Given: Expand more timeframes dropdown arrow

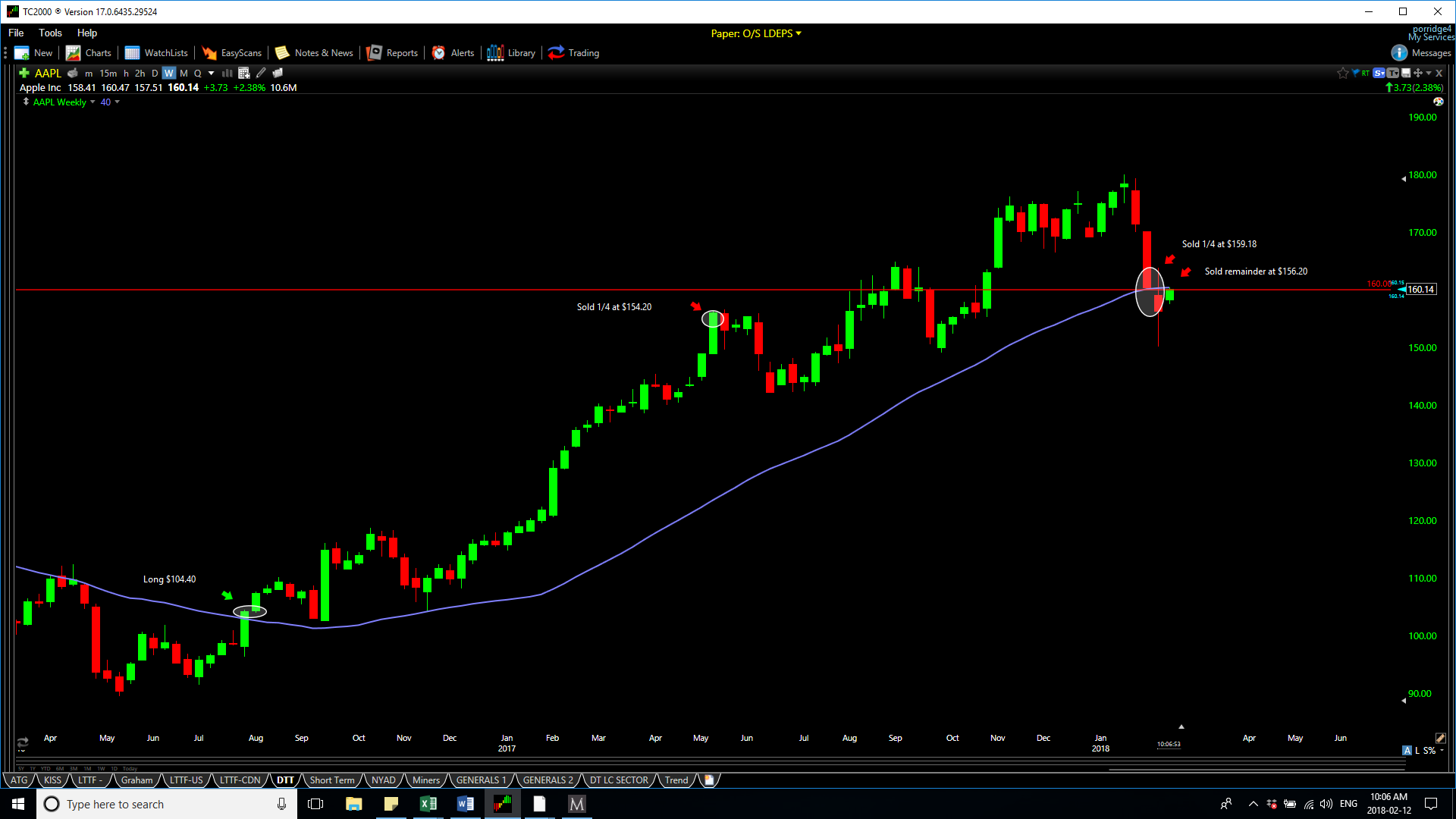Looking at the screenshot, I should coord(212,74).
